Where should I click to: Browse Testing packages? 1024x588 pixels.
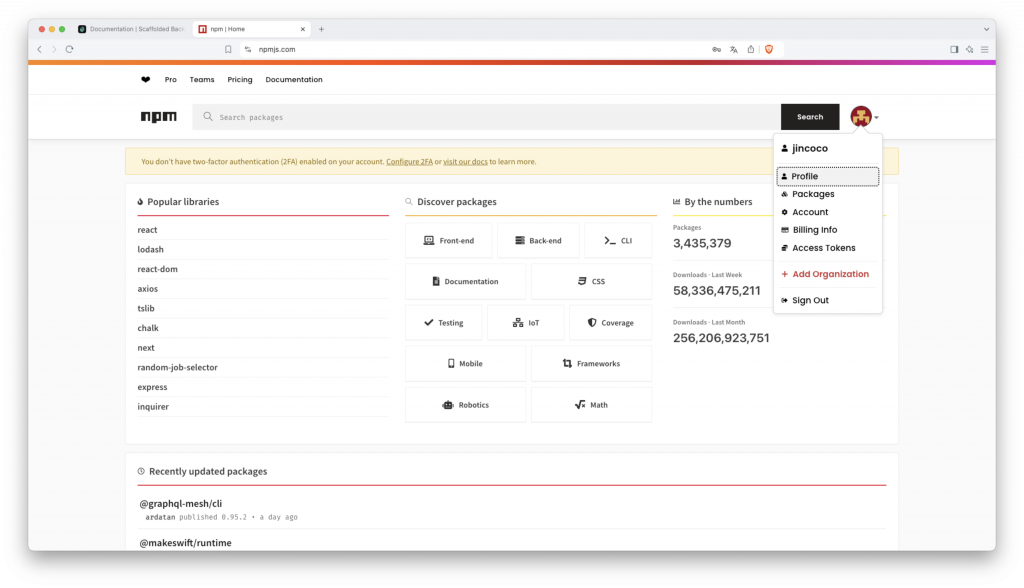coord(443,323)
